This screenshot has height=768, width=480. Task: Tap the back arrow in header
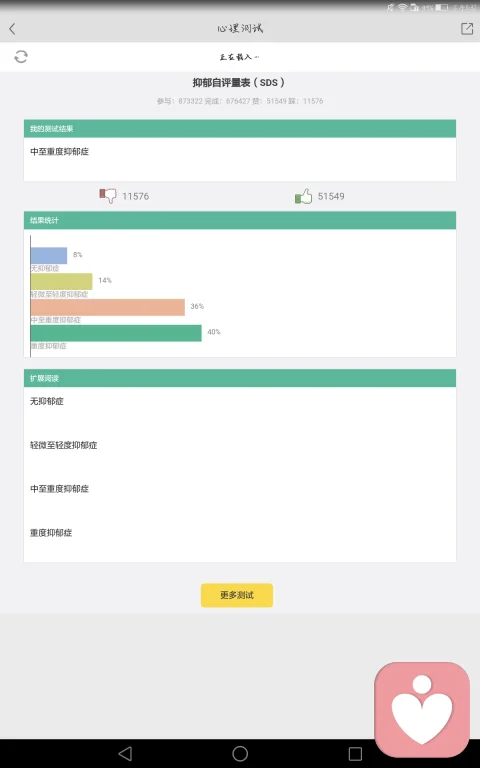tap(12, 29)
